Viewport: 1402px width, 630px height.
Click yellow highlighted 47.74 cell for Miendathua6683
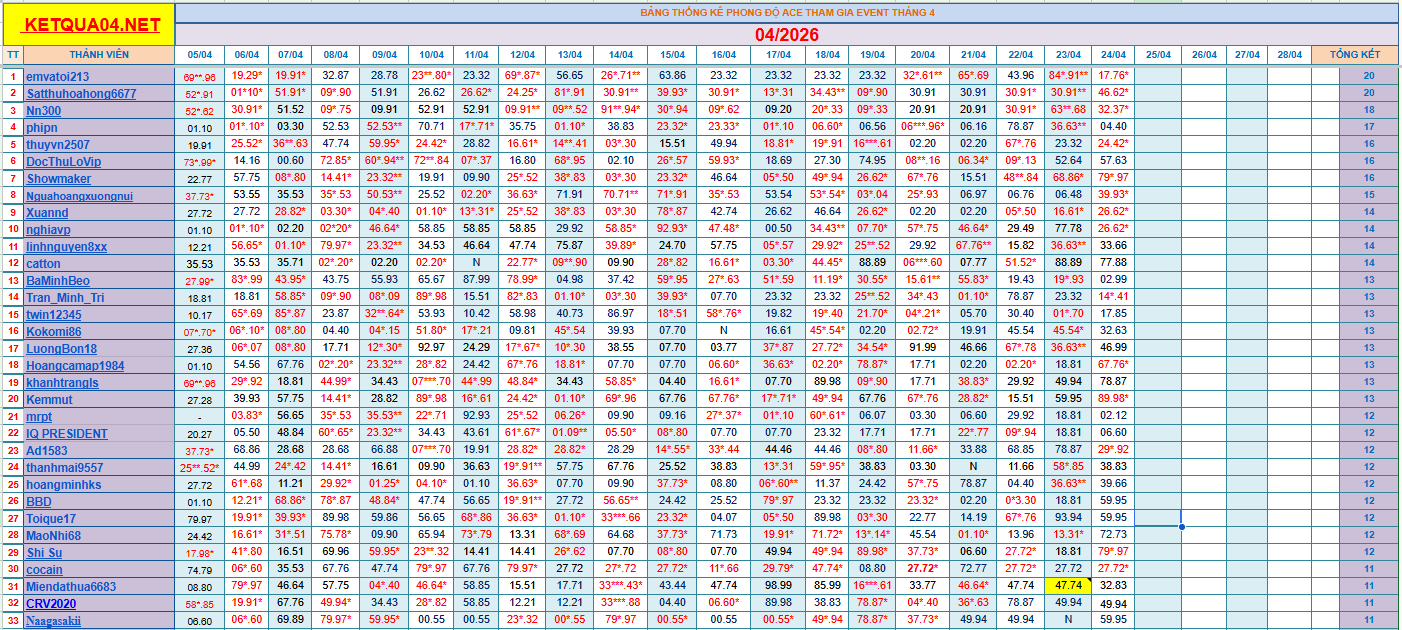coord(1068,586)
